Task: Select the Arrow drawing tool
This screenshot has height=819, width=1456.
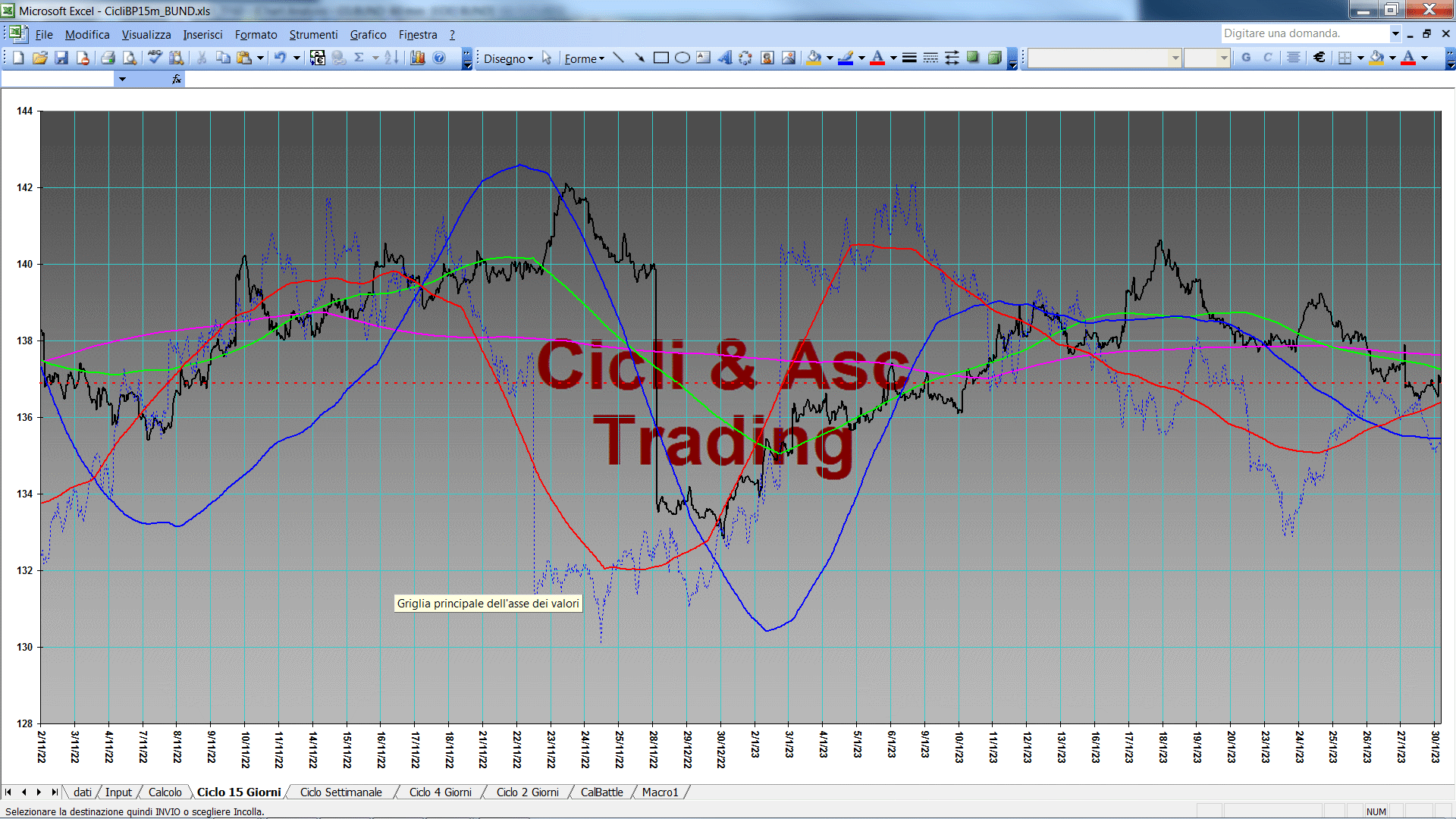Action: [639, 58]
